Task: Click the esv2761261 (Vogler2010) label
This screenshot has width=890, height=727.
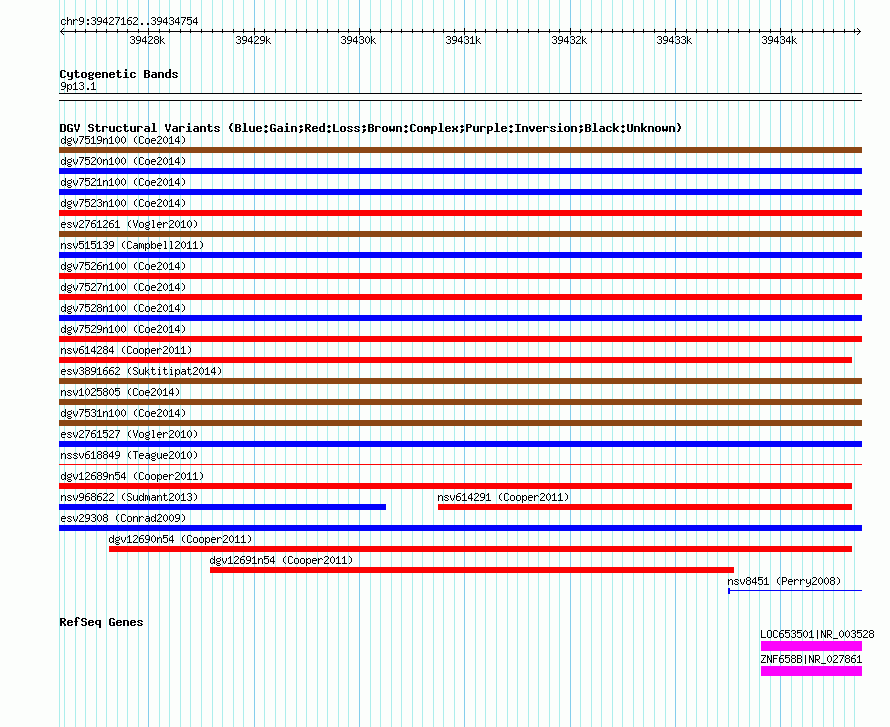Action: pos(129,224)
